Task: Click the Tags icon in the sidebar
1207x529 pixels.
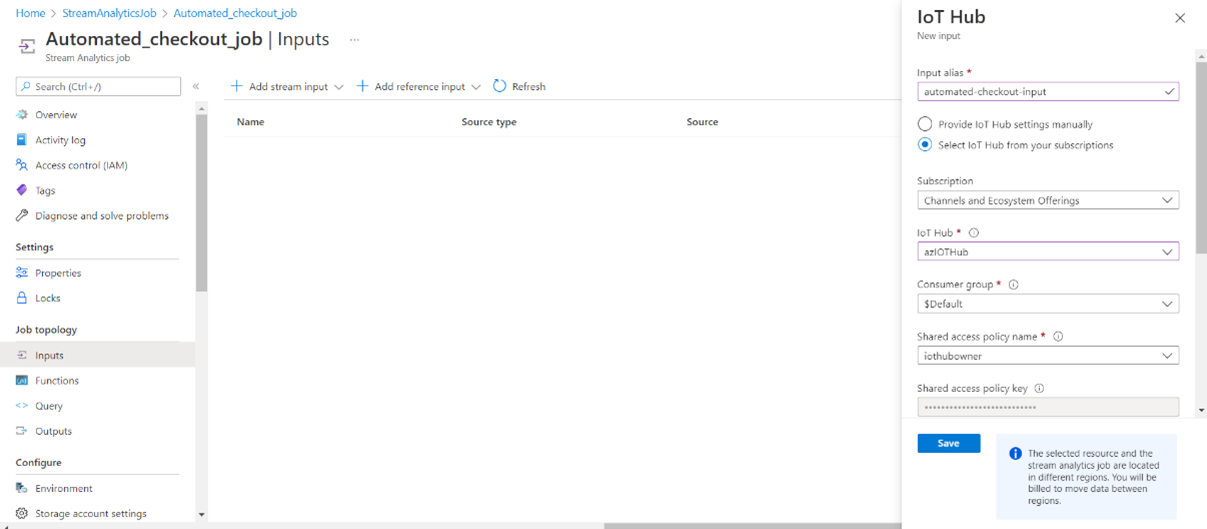Action: (22, 190)
